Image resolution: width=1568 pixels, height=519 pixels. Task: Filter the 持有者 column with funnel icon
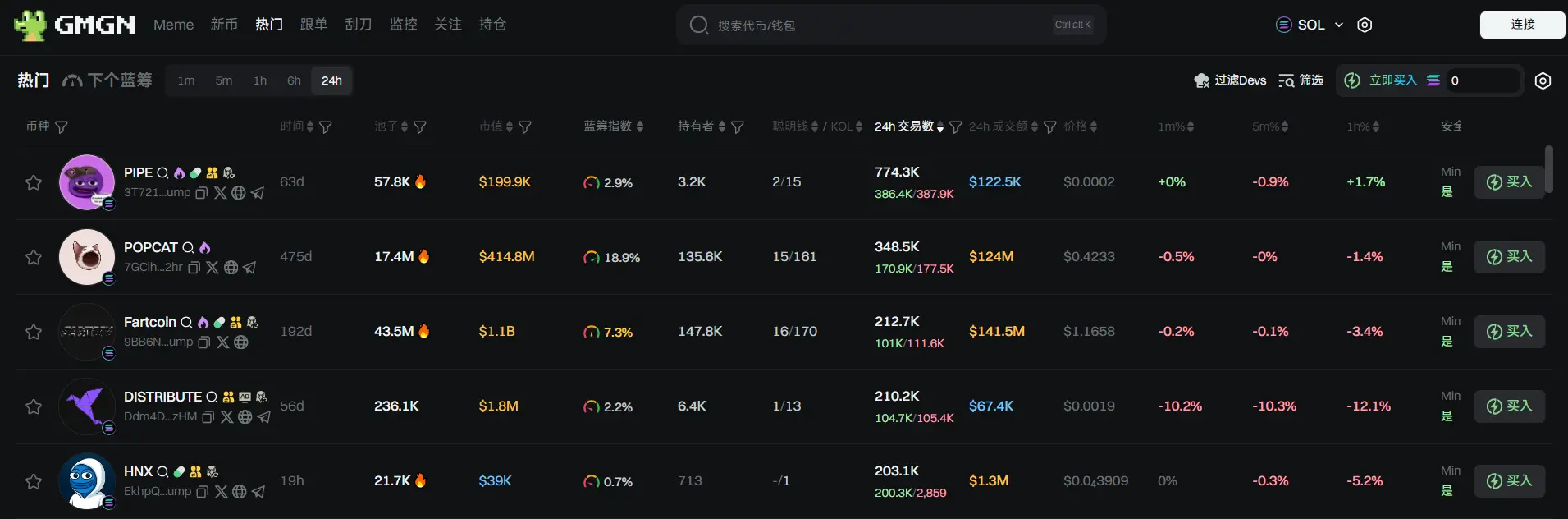click(x=737, y=127)
